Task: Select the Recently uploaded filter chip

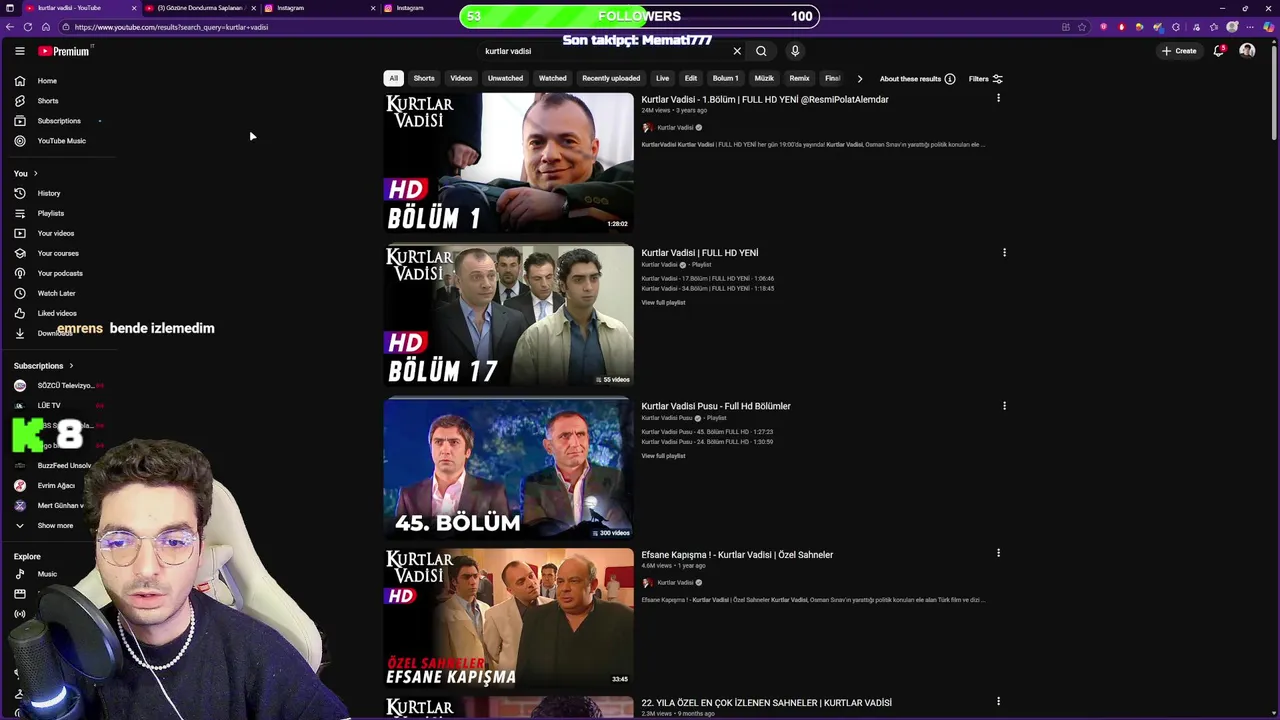Action: (x=611, y=78)
